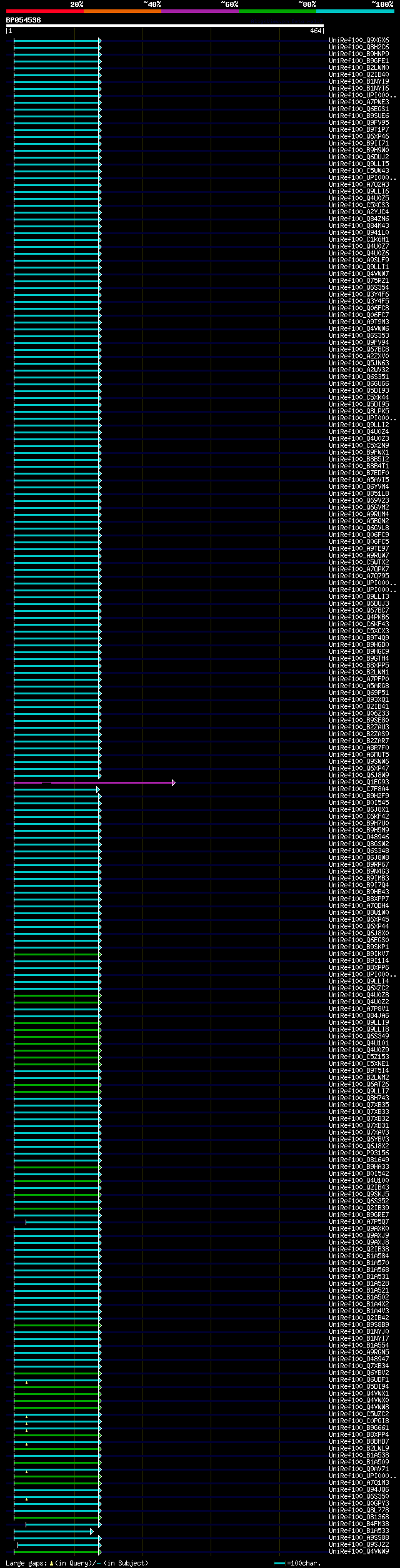Screen dimensions: 400x1568
Task: Open hit UniRef100_B9GFE1
Action: (359, 61)
